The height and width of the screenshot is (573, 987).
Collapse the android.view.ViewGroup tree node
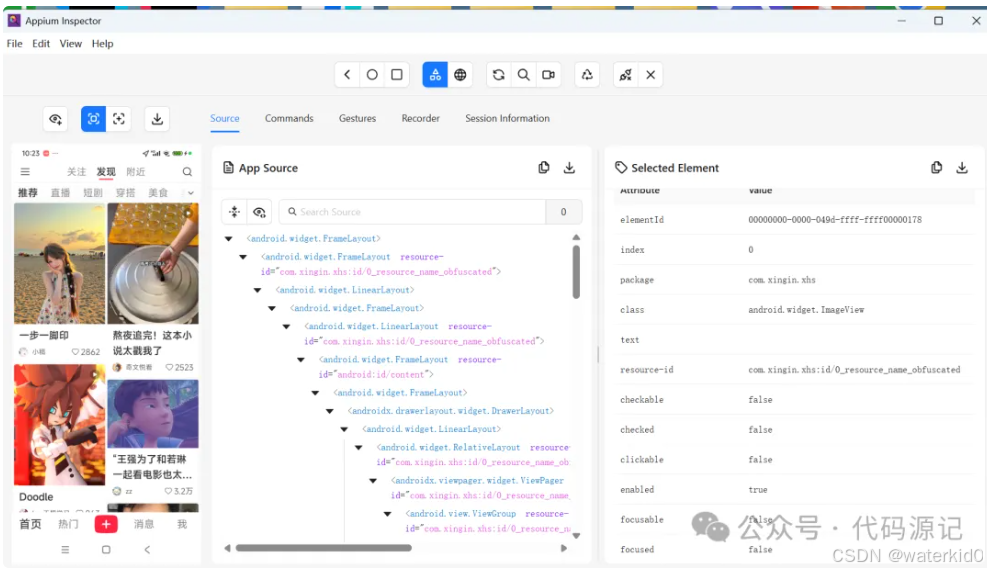[388, 514]
